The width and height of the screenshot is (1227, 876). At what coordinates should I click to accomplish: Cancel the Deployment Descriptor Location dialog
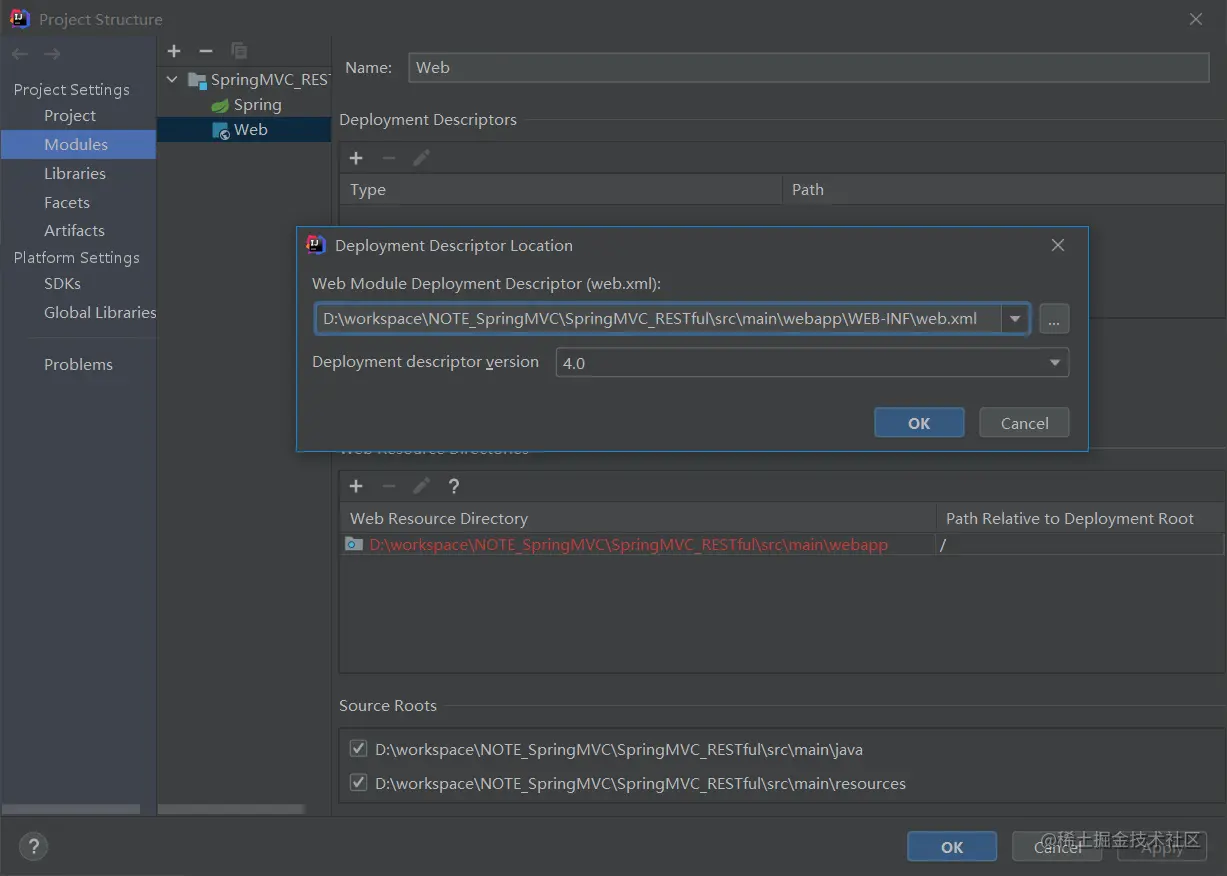pos(1024,423)
